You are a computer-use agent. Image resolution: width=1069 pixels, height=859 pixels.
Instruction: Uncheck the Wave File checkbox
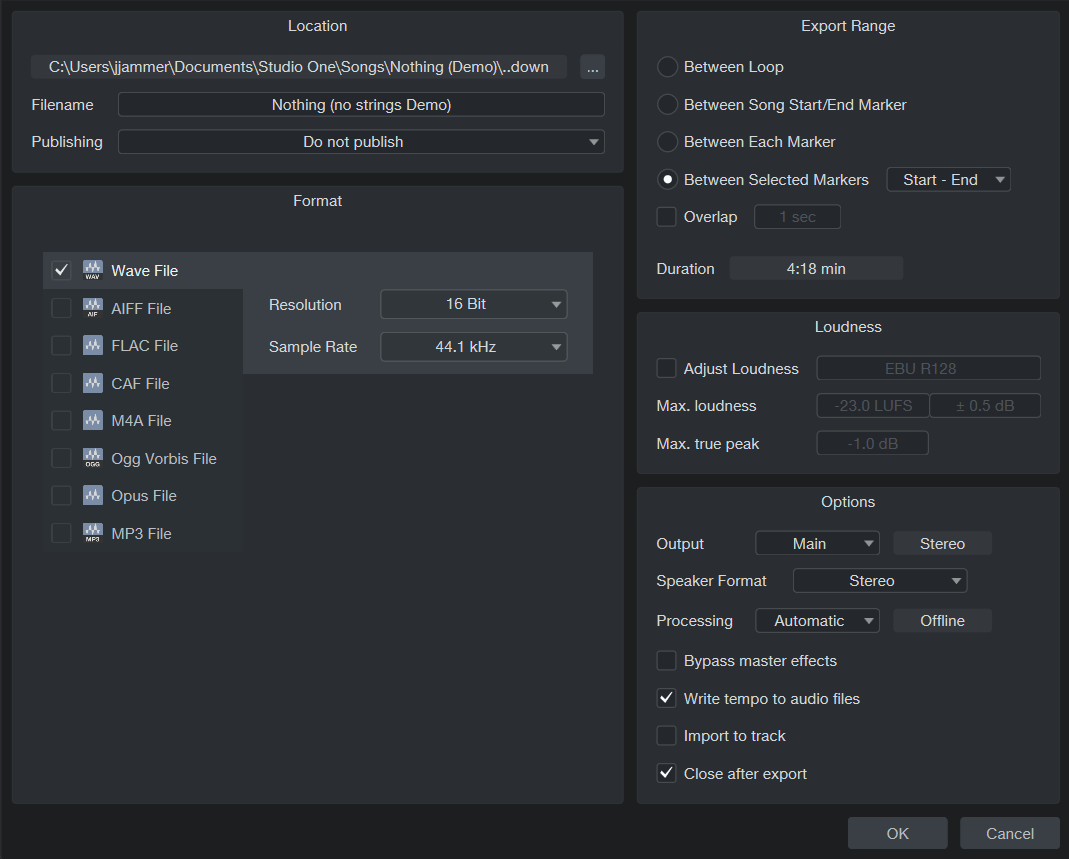(x=61, y=270)
